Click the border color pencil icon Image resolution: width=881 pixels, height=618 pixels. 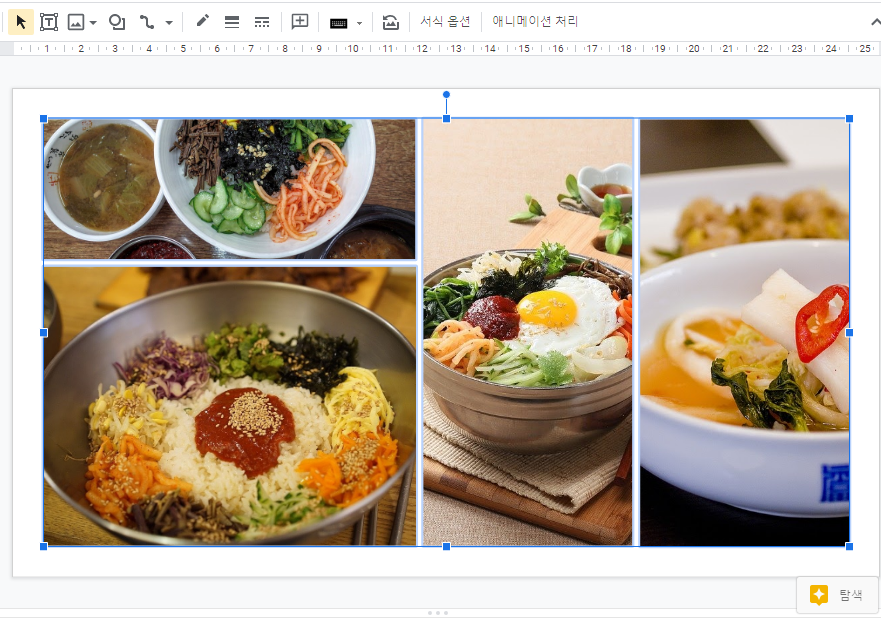(x=202, y=21)
